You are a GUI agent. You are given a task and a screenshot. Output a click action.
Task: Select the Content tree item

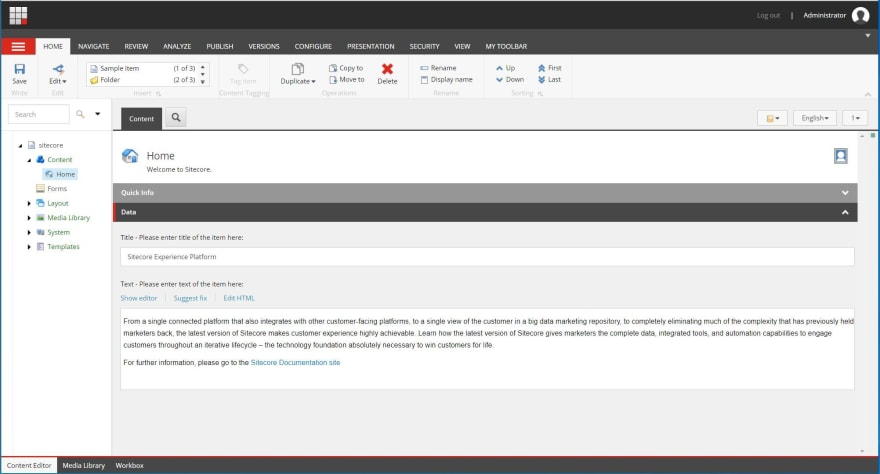(x=54, y=159)
